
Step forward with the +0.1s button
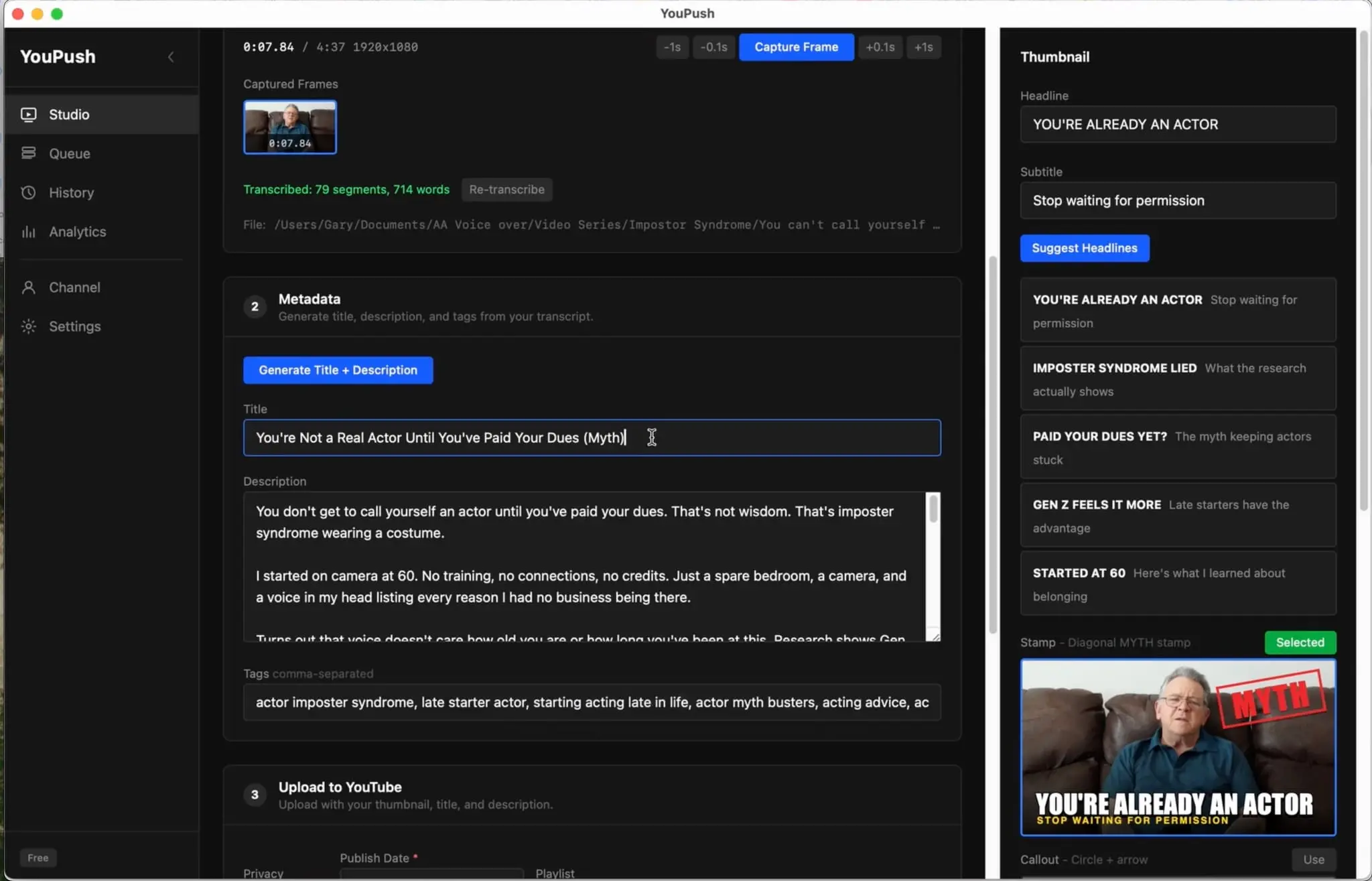click(880, 47)
